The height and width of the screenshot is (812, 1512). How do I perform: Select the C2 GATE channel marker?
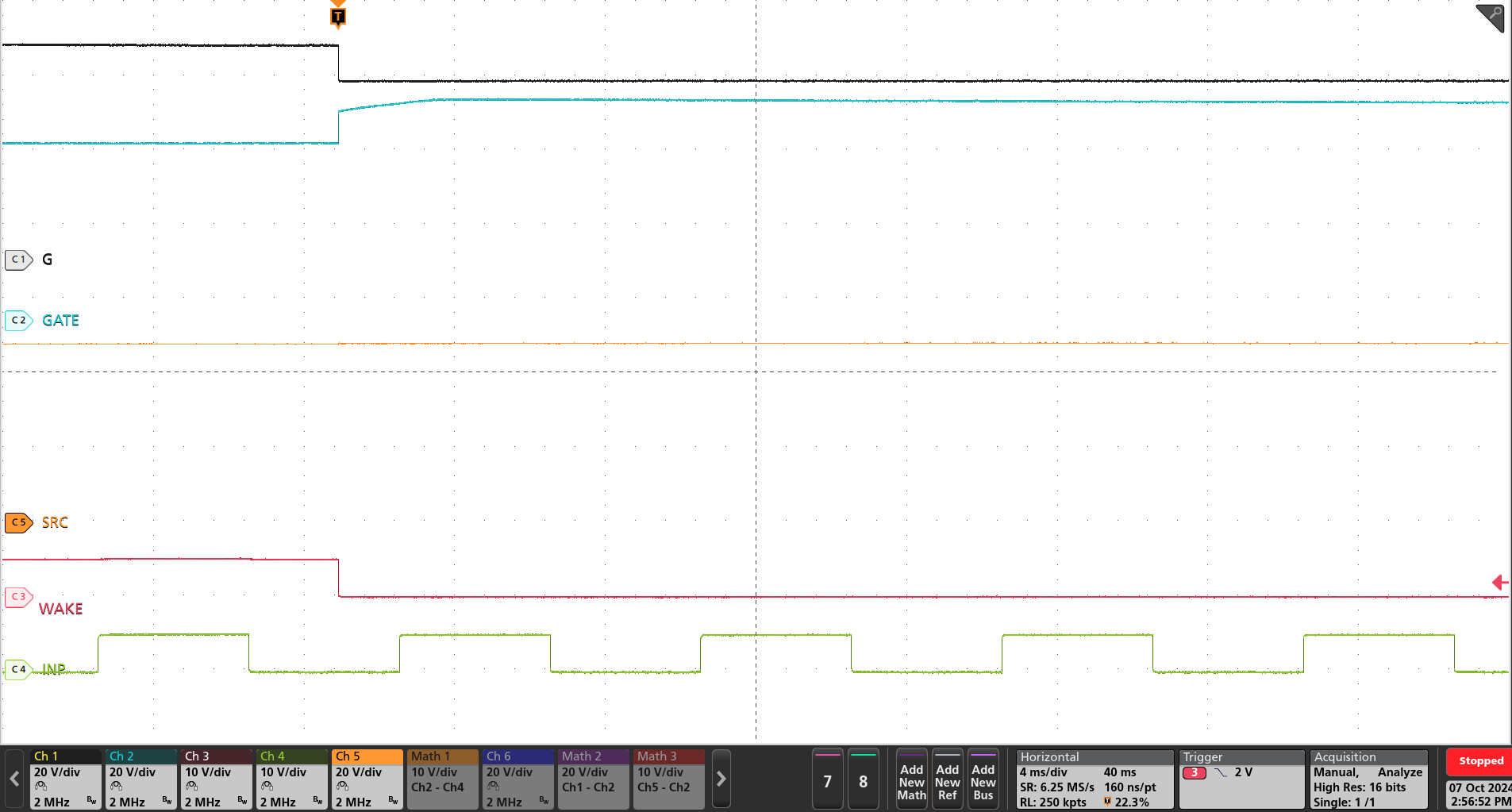pos(18,320)
